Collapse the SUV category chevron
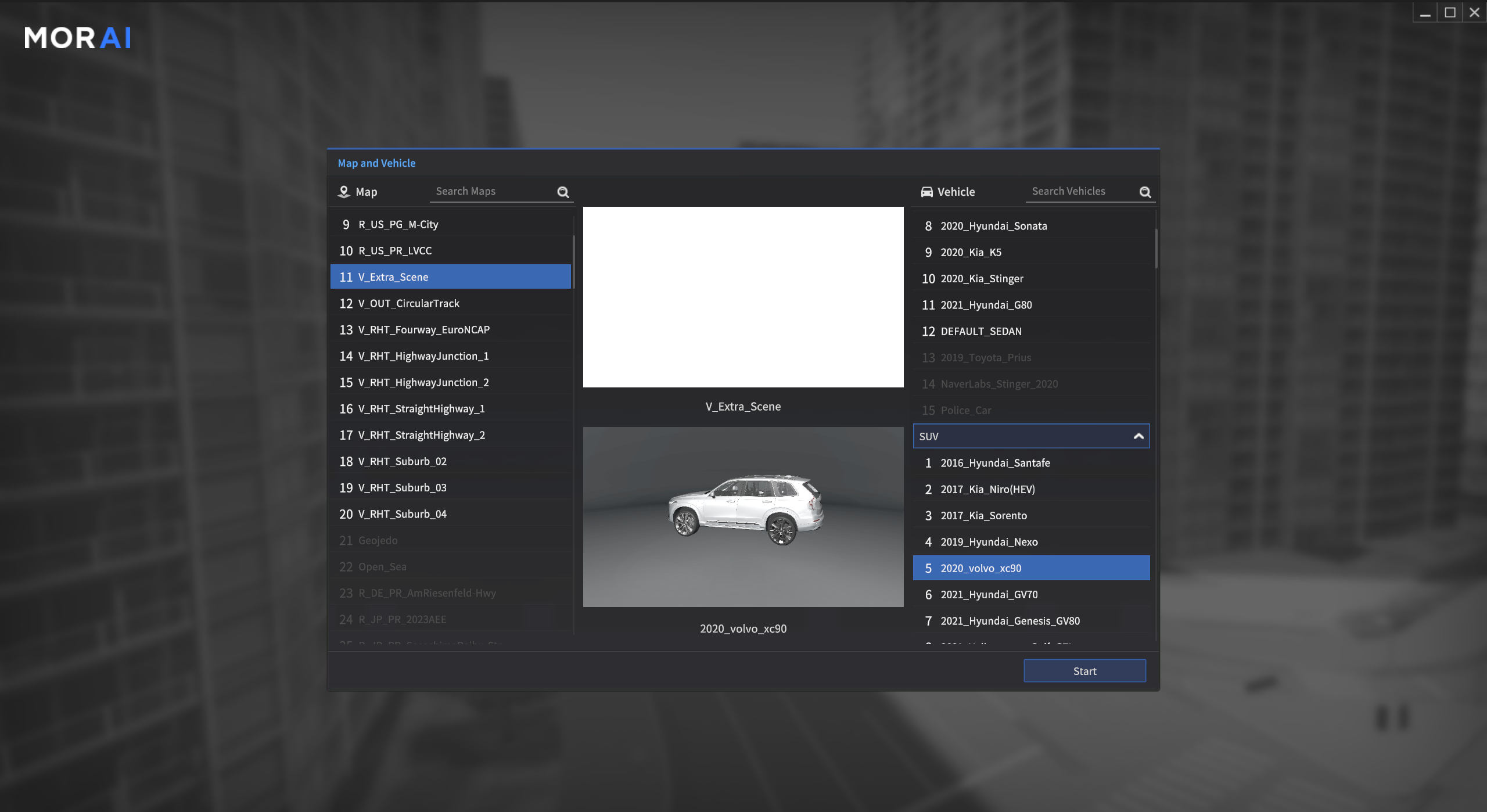This screenshot has height=812, width=1487. tap(1138, 436)
